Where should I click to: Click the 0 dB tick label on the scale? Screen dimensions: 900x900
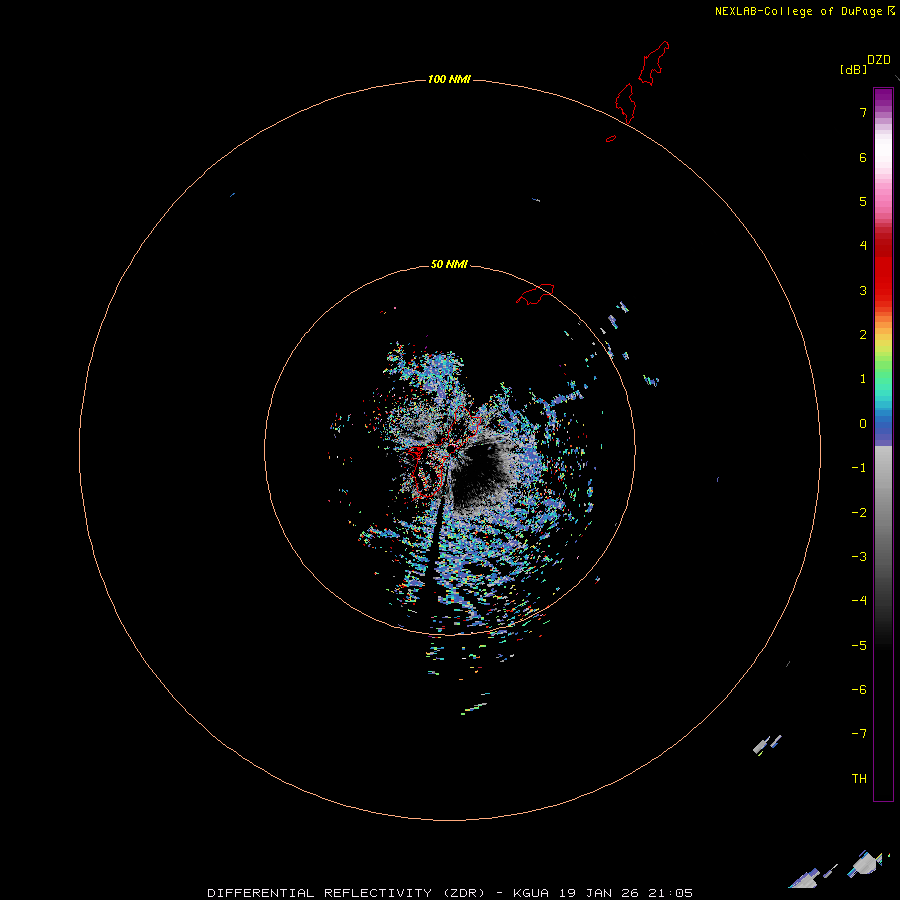tap(863, 424)
